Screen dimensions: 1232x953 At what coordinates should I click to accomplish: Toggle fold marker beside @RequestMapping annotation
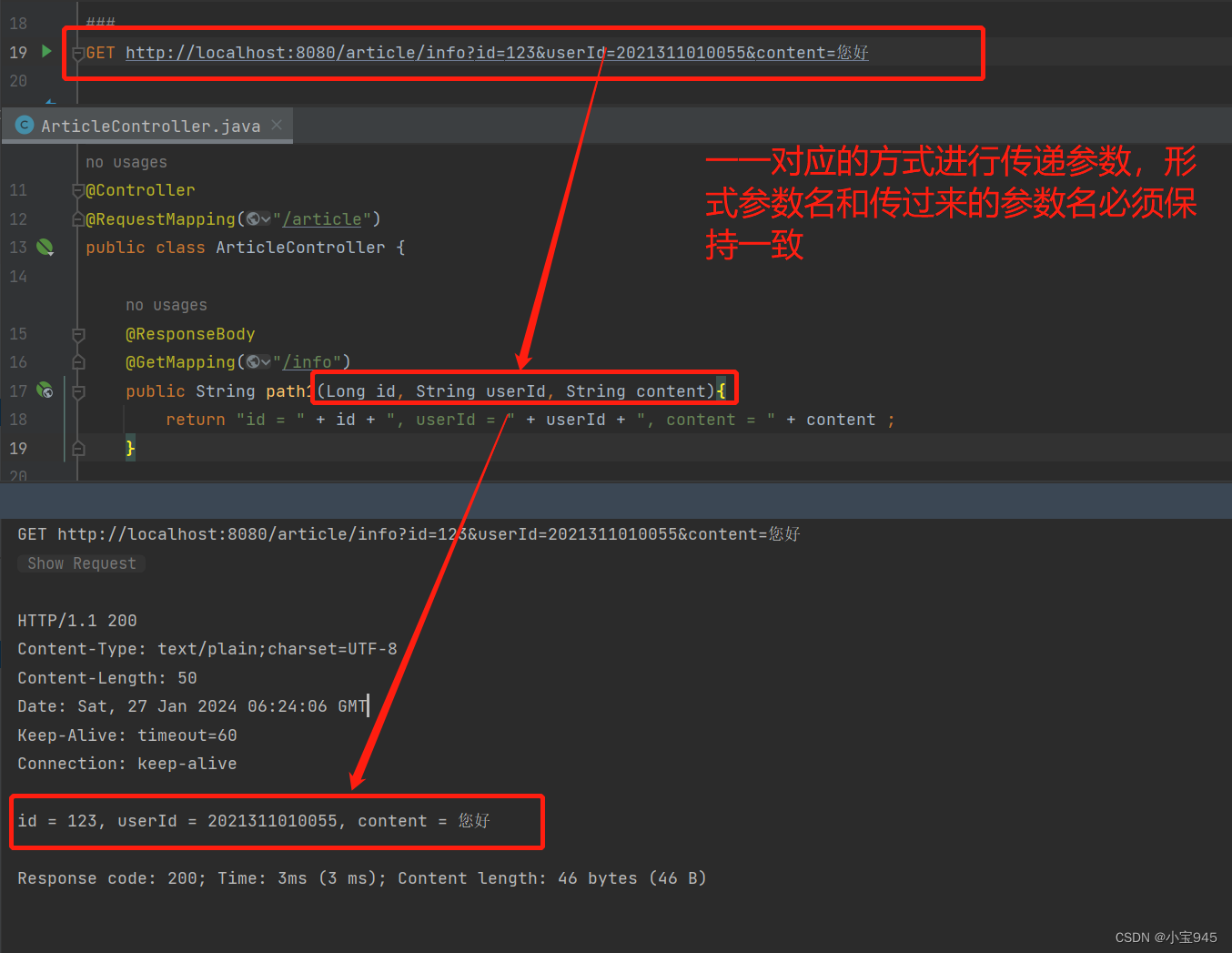click(78, 218)
